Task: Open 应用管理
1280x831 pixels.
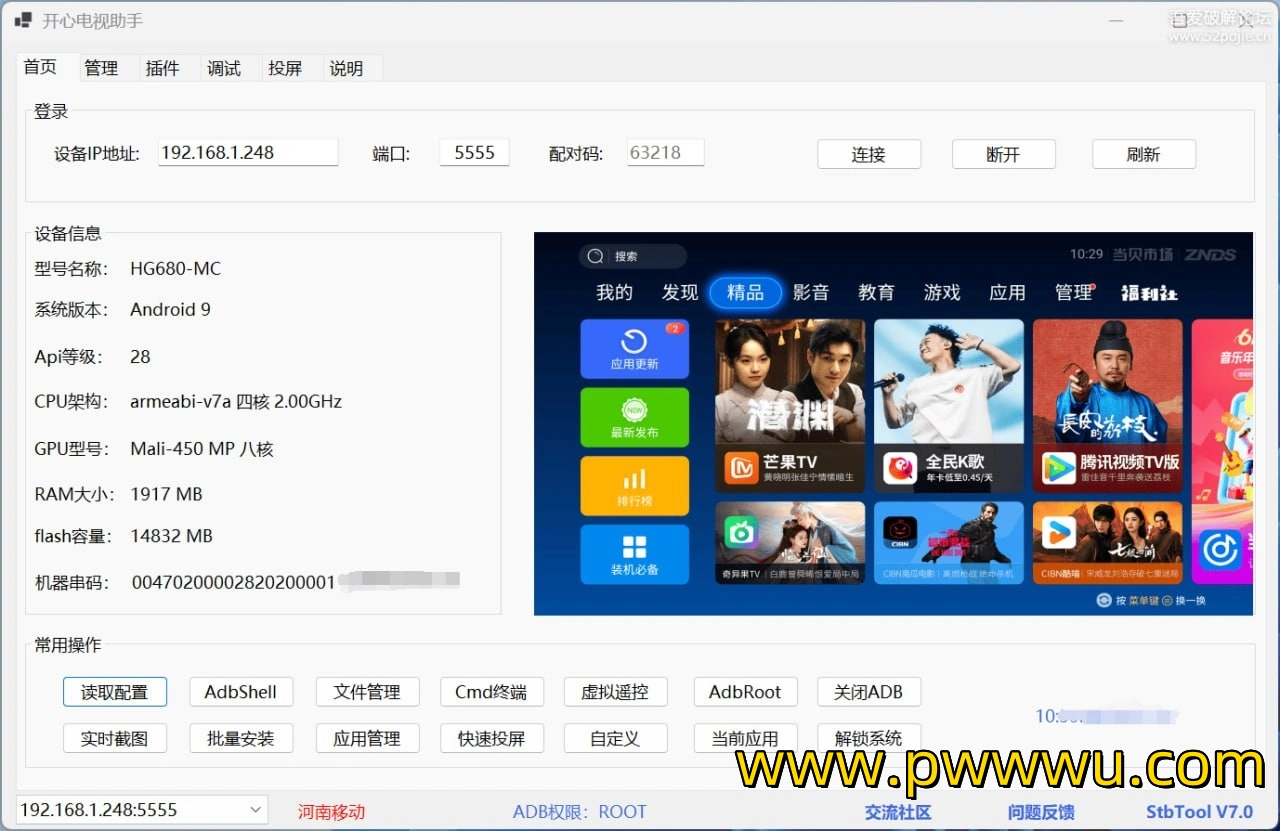Action: pos(367,738)
